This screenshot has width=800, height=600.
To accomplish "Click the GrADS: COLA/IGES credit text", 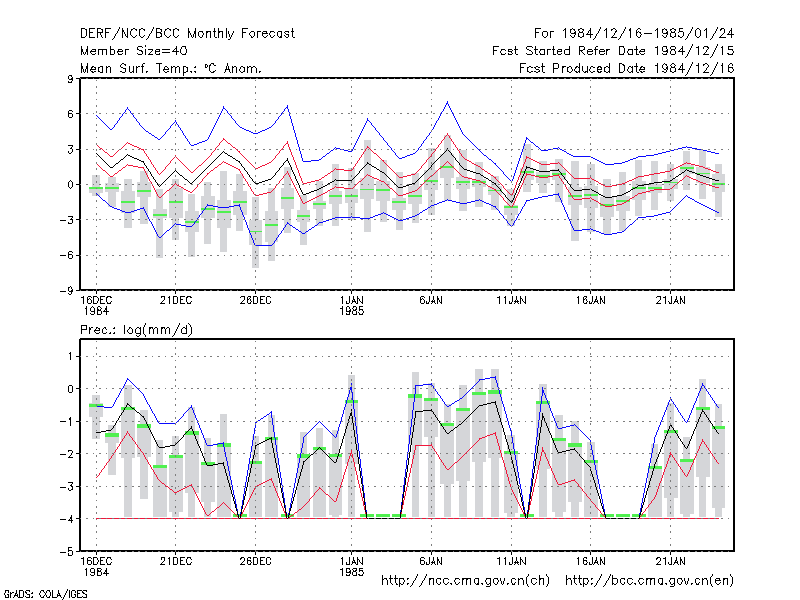I will [45, 594].
